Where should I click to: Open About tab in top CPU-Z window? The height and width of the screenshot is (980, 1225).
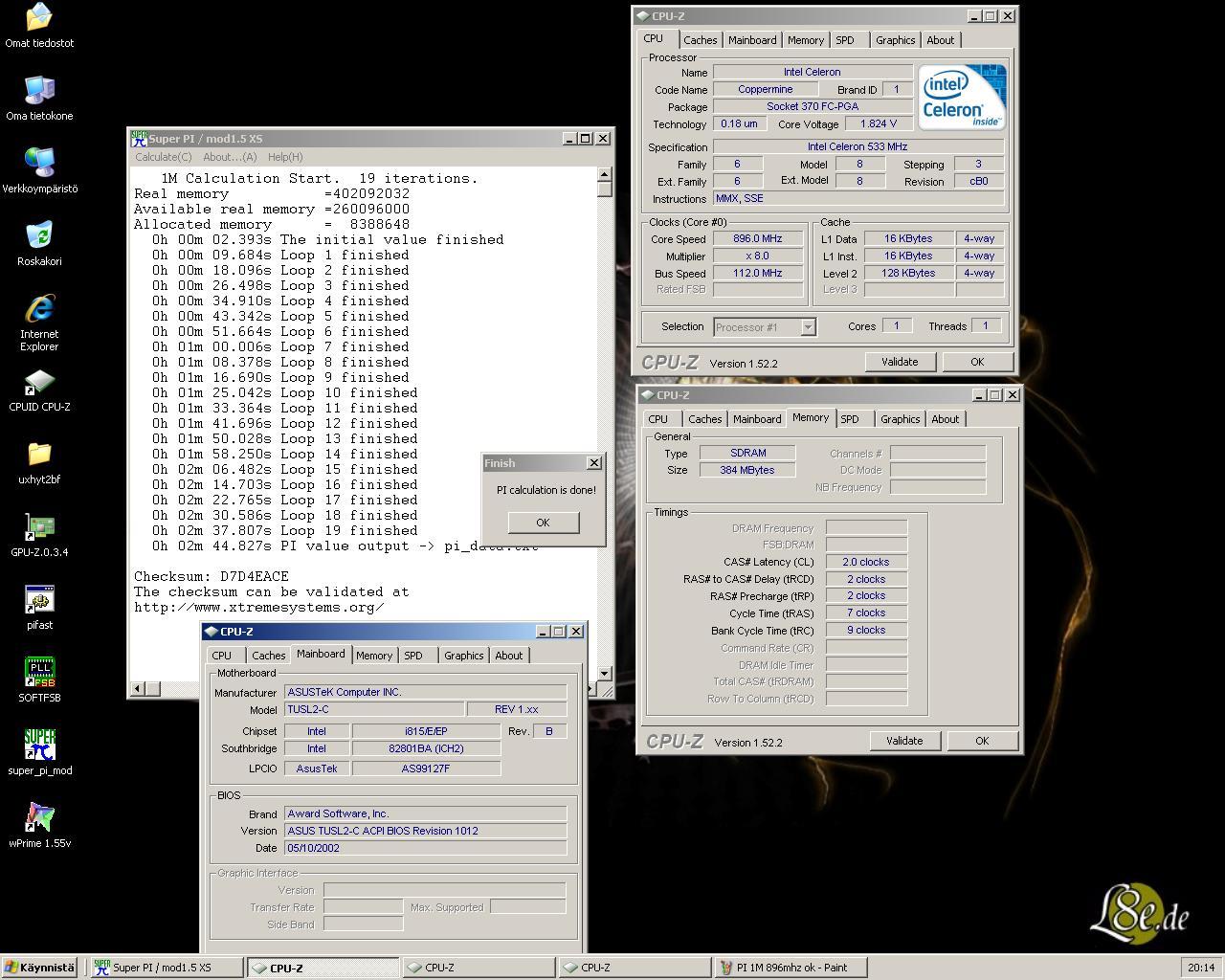click(x=941, y=40)
